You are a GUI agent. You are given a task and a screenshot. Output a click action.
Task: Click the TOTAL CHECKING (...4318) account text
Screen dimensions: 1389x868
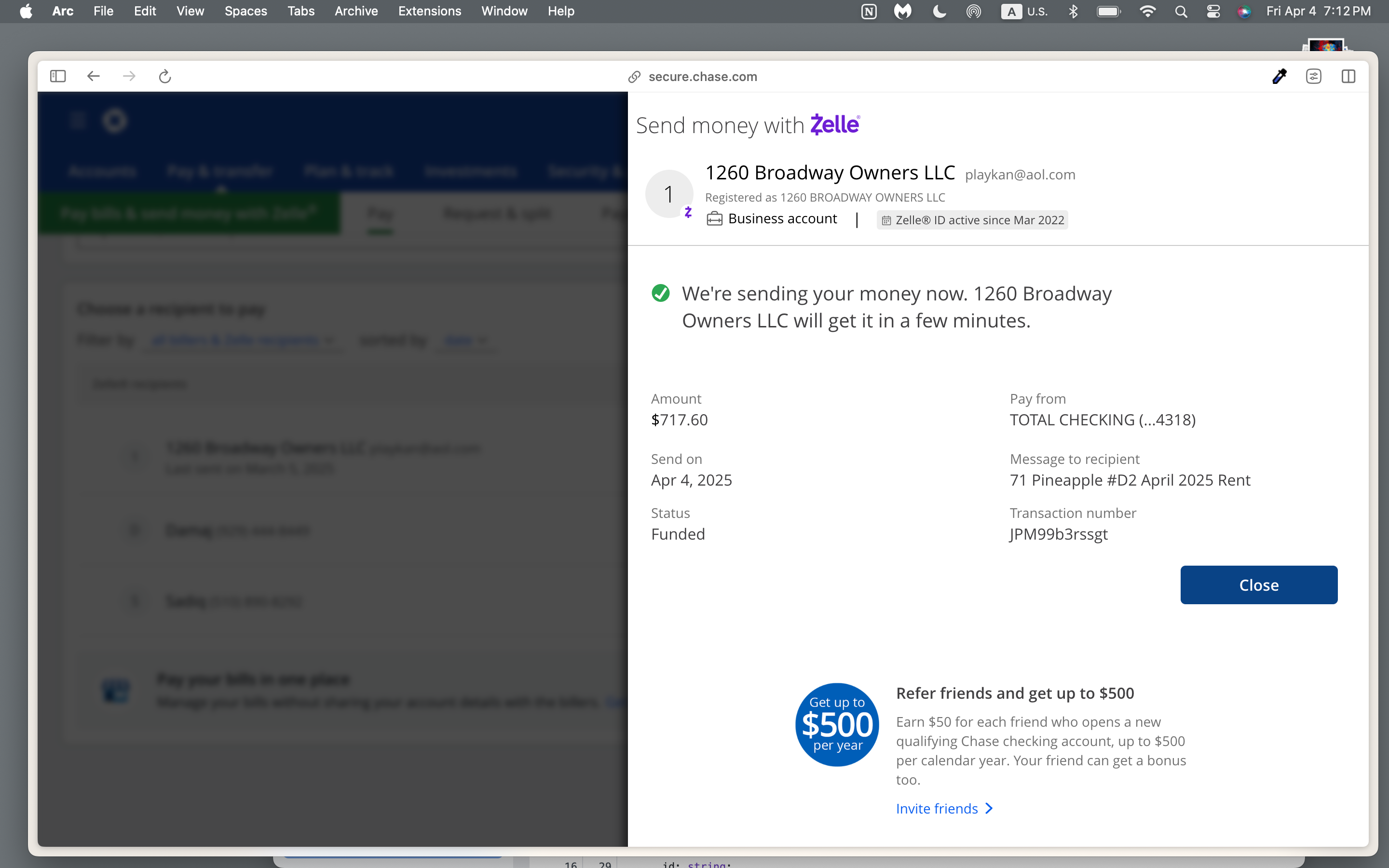(x=1103, y=420)
